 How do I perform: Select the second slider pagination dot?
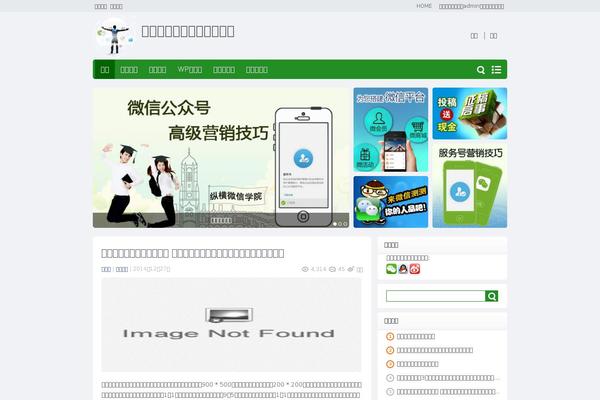340,224
